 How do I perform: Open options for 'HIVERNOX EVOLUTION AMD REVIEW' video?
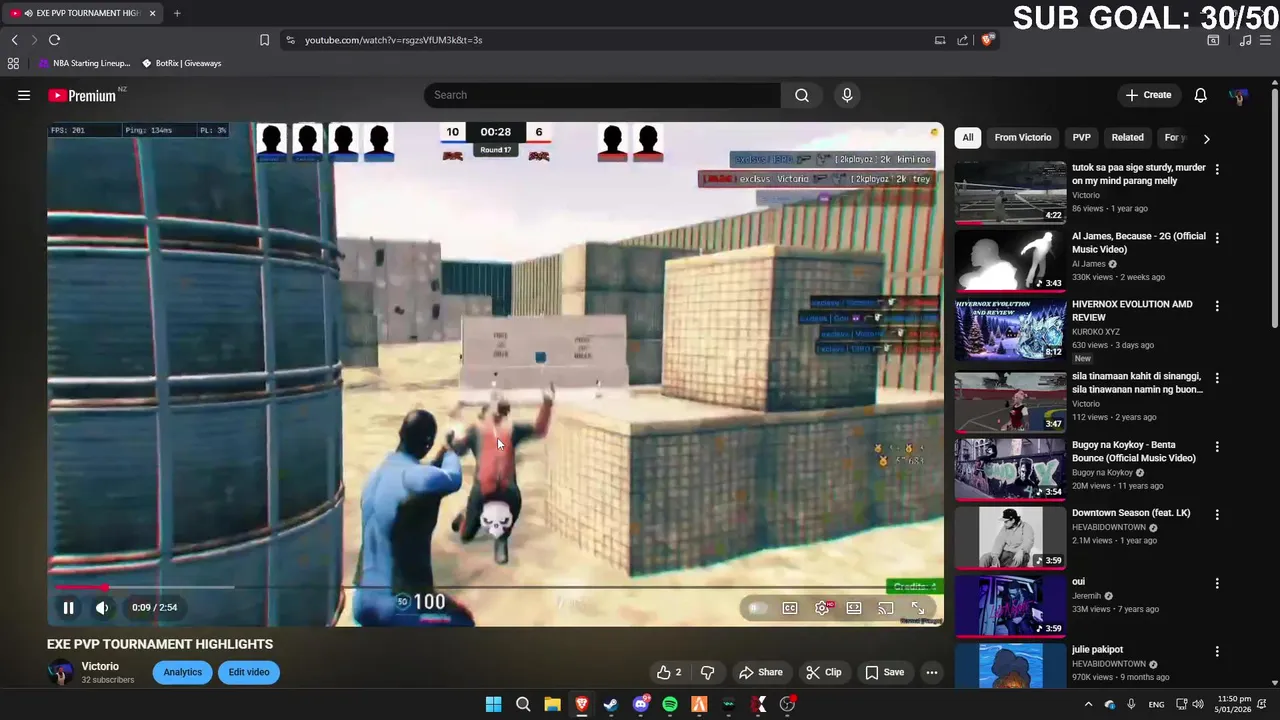click(1217, 306)
